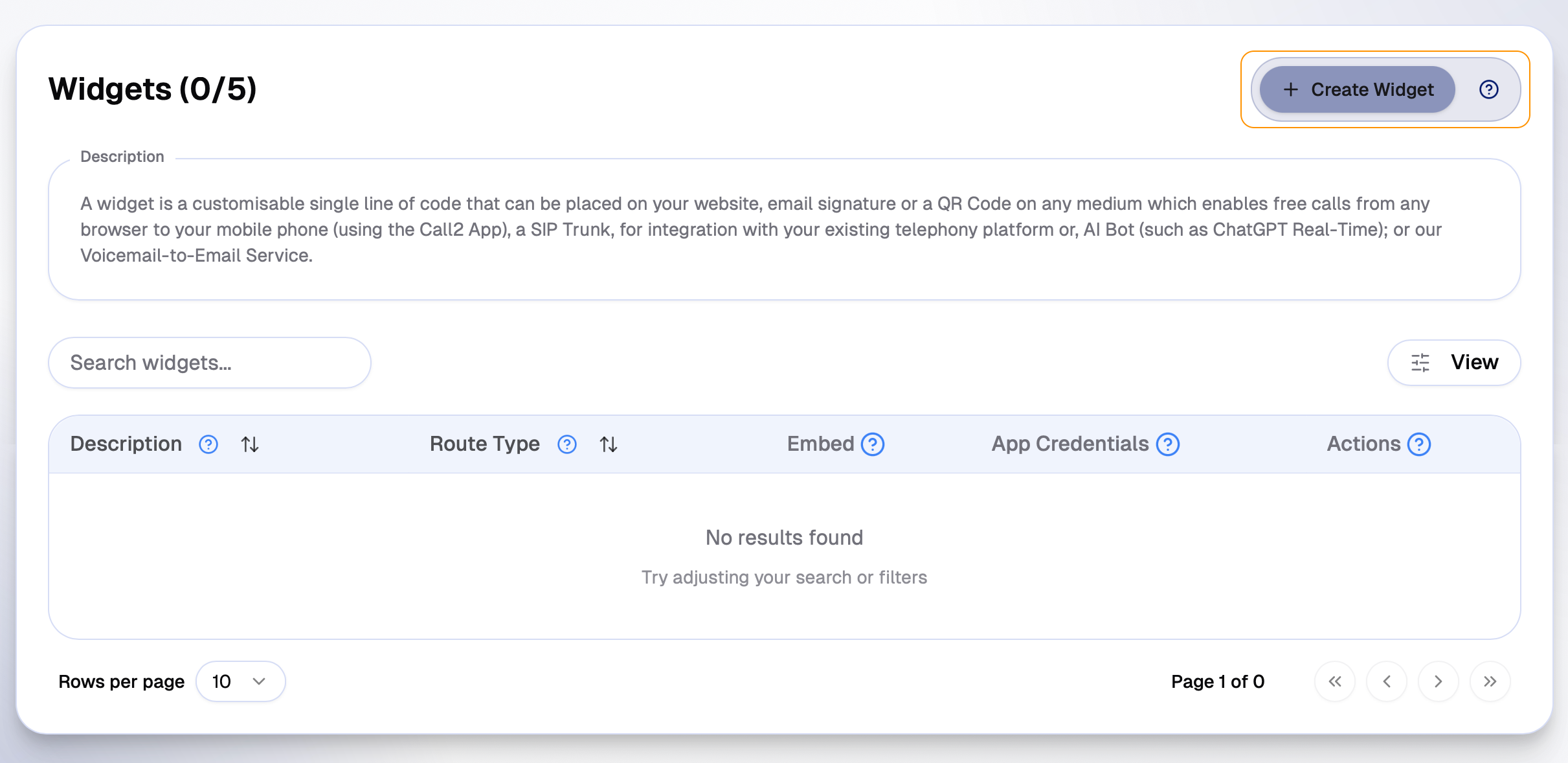
Task: Focus the Search widgets field
Action: [x=209, y=363]
